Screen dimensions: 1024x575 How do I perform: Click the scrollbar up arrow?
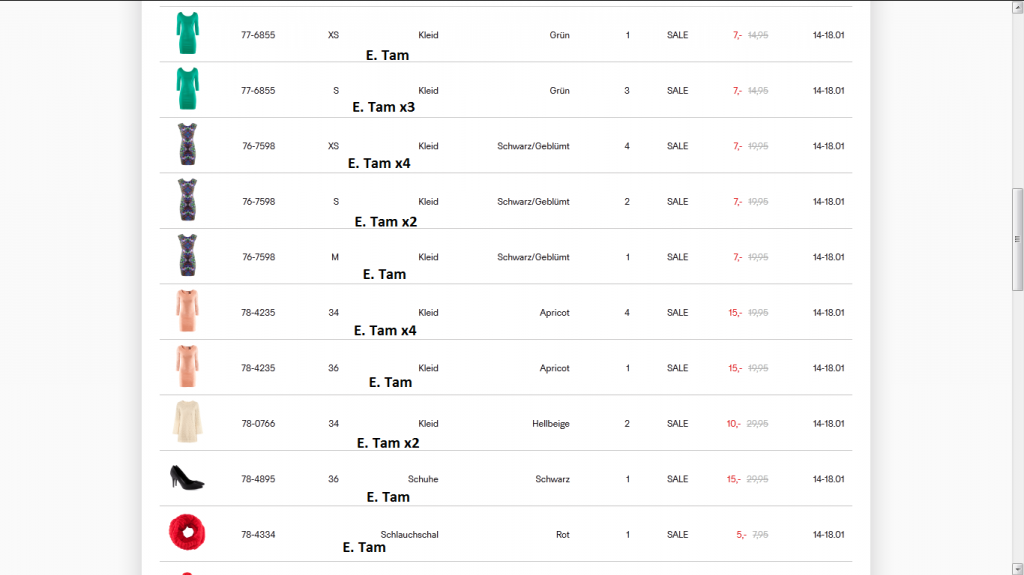1018,6
